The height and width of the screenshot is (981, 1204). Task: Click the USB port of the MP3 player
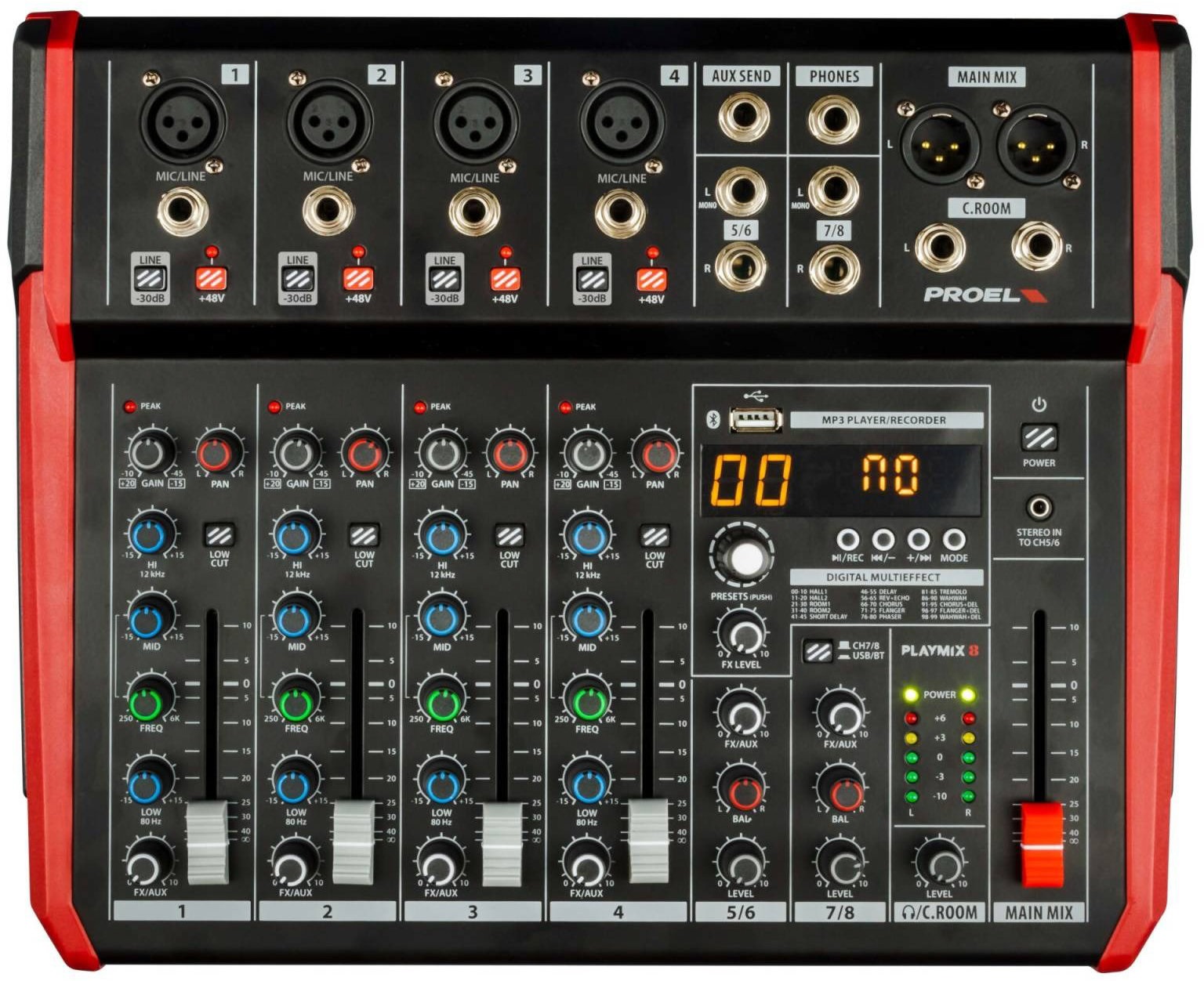tap(756, 421)
